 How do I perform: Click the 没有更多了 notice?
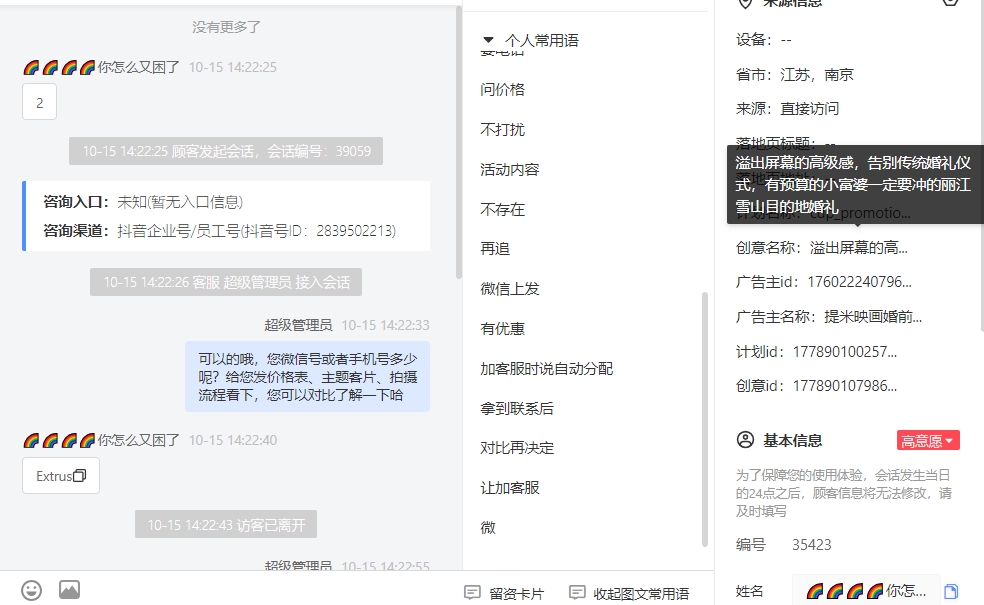[226, 27]
